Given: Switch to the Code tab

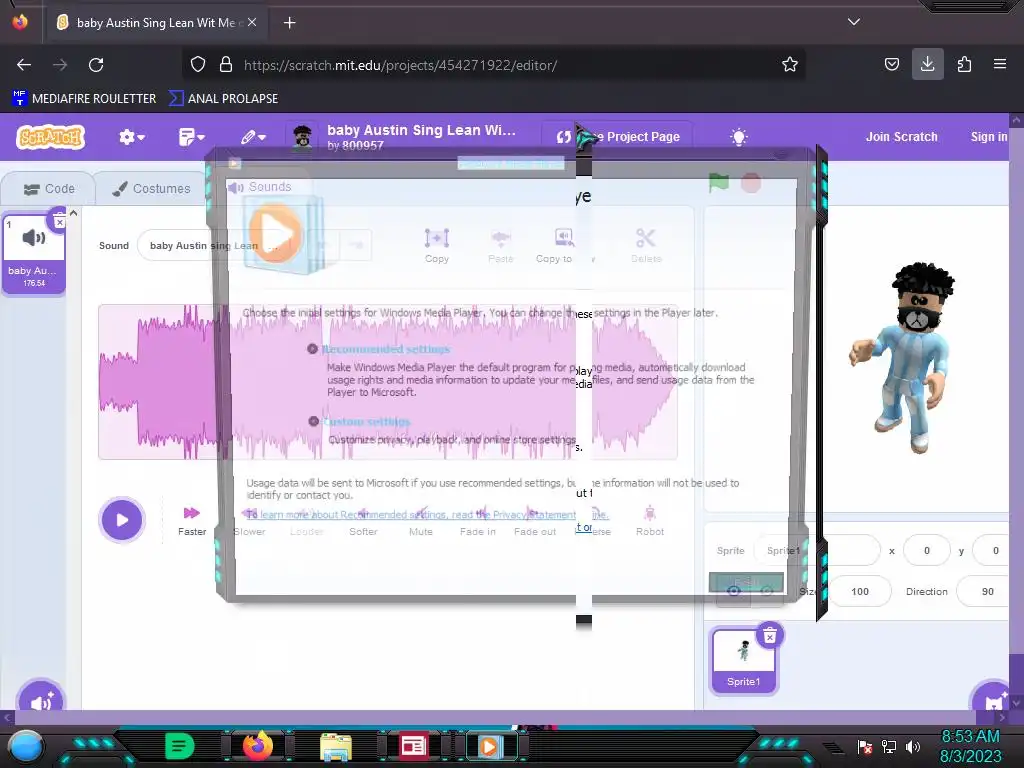Looking at the screenshot, I should pos(49,189).
